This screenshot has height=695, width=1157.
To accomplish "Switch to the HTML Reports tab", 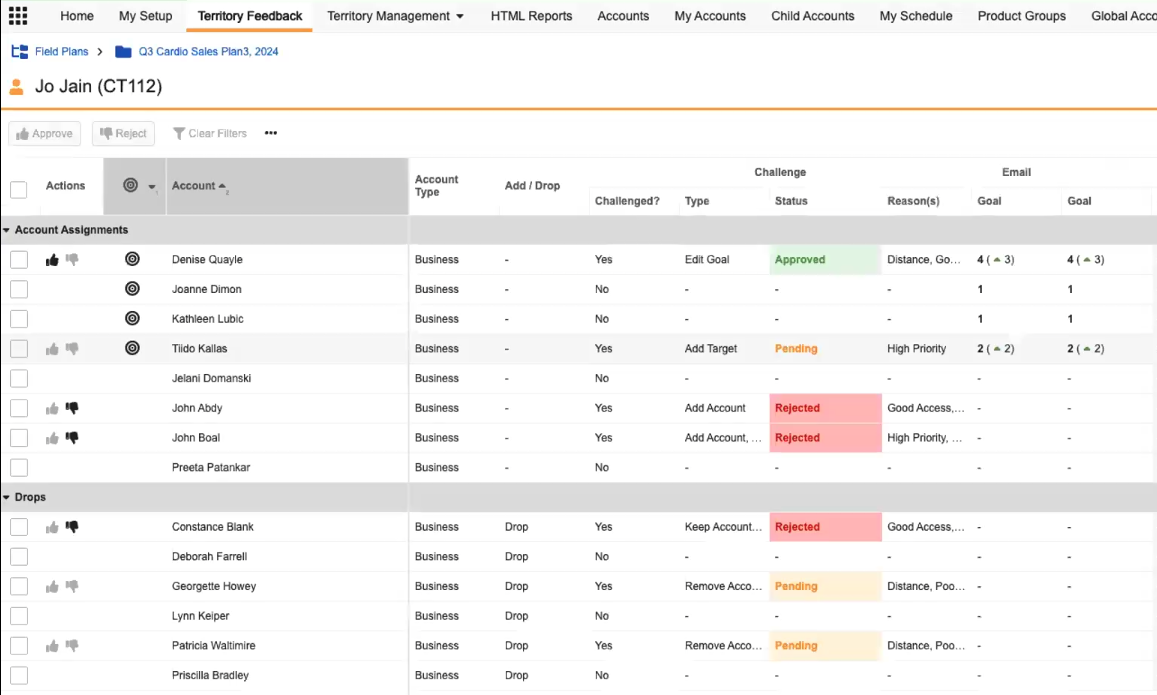I will click(x=531, y=16).
